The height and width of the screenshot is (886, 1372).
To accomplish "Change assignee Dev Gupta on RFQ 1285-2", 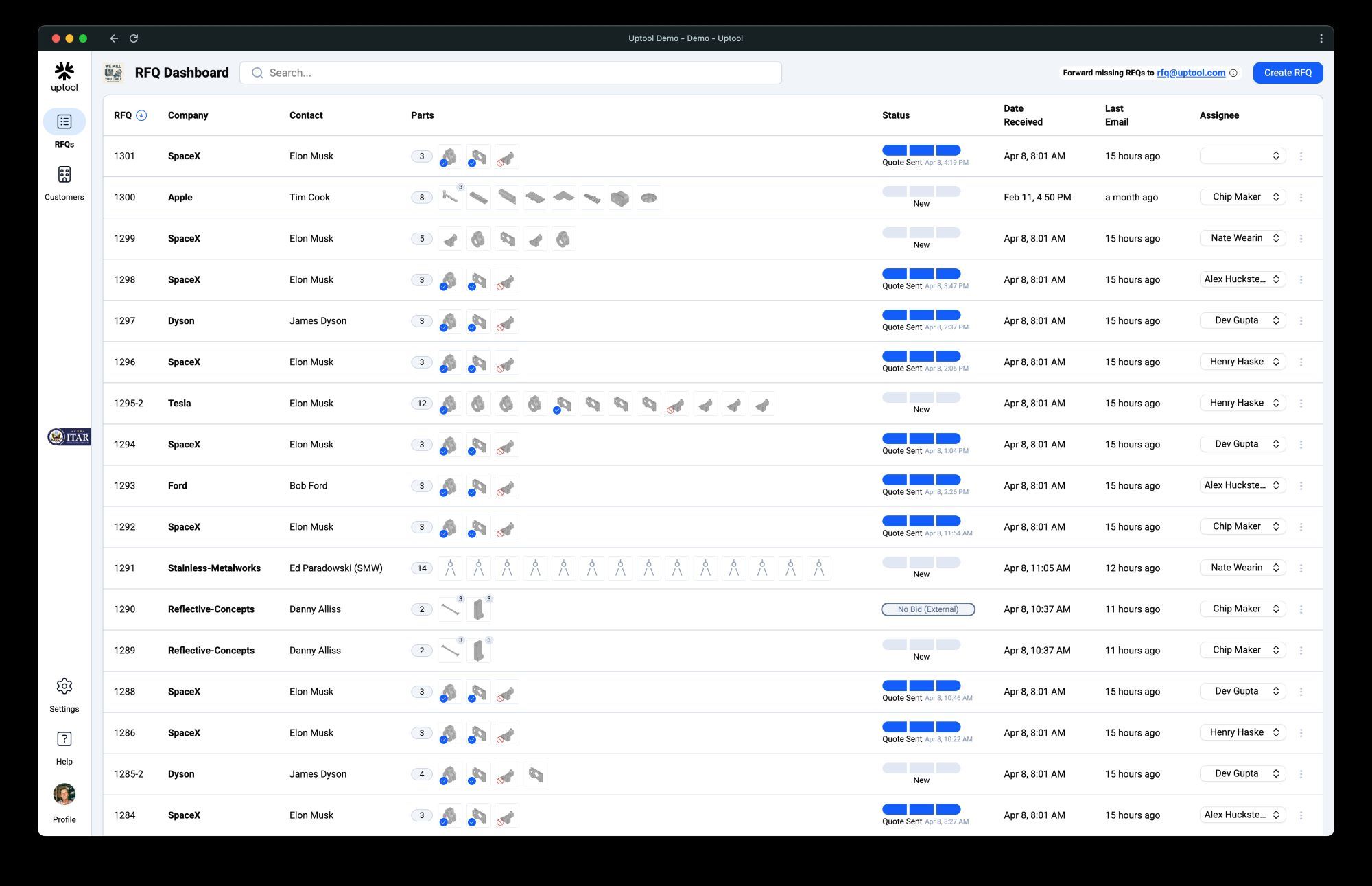I will 1242,773.
